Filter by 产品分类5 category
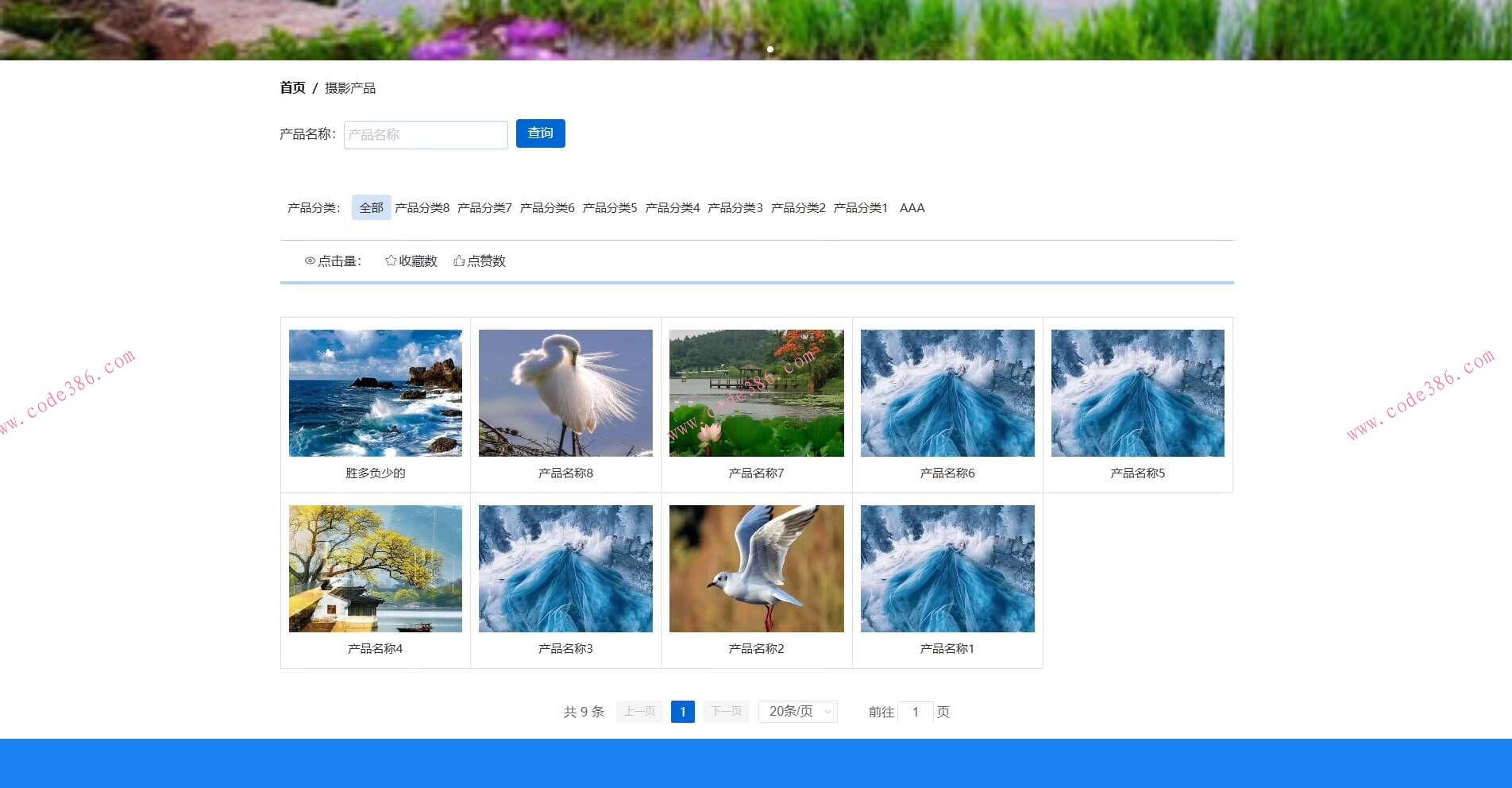 [610, 208]
